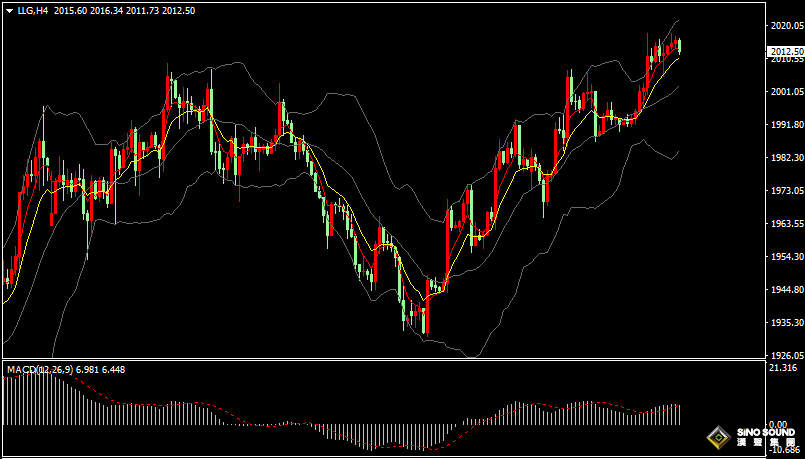Click the 1982.30 price axis label
Image resolution: width=805 pixels, height=459 pixels.
pos(783,158)
